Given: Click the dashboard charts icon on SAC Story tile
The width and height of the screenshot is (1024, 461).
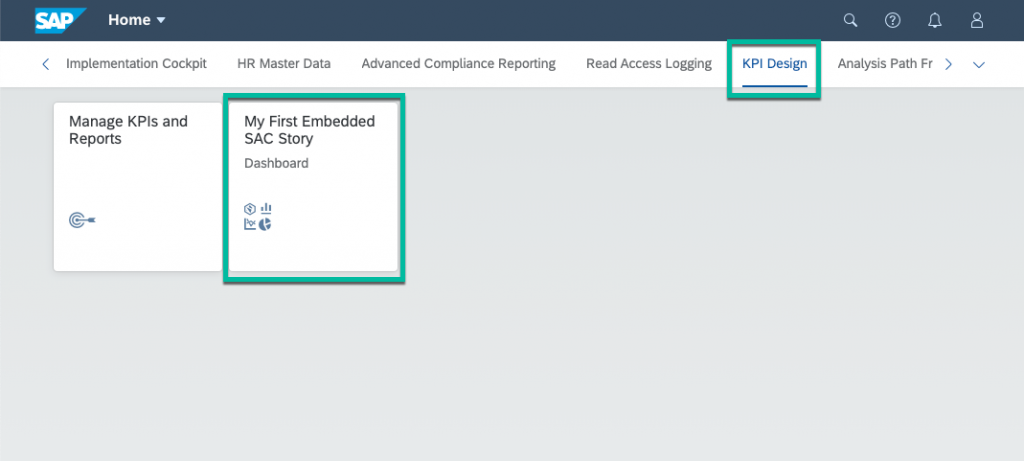Looking at the screenshot, I should pos(258,217).
